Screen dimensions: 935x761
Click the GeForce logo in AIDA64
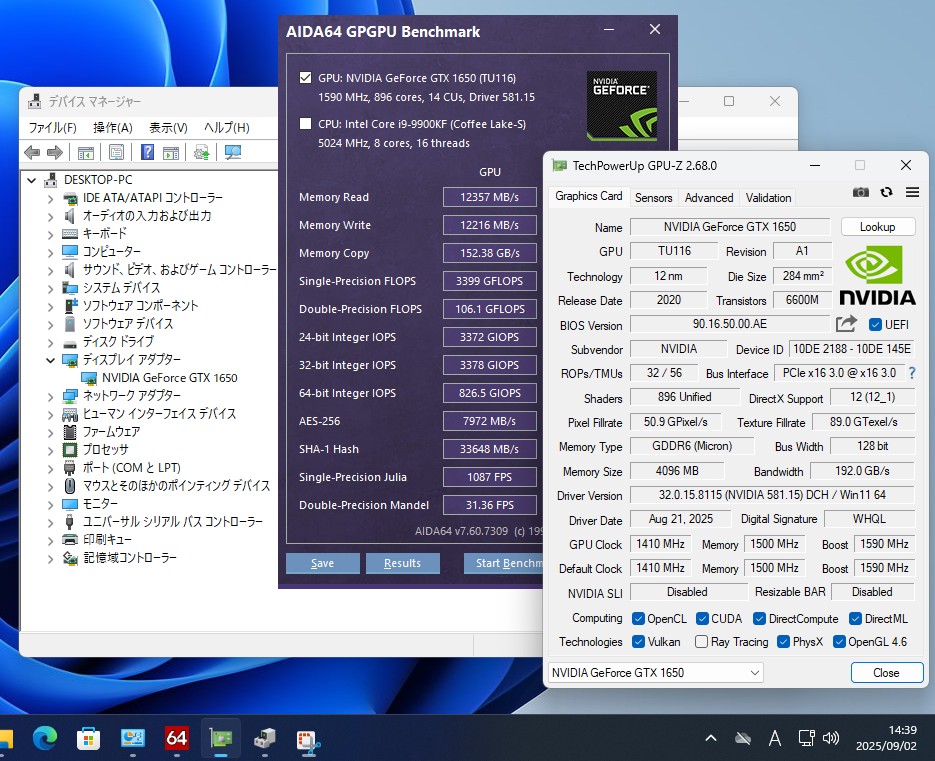(622, 106)
